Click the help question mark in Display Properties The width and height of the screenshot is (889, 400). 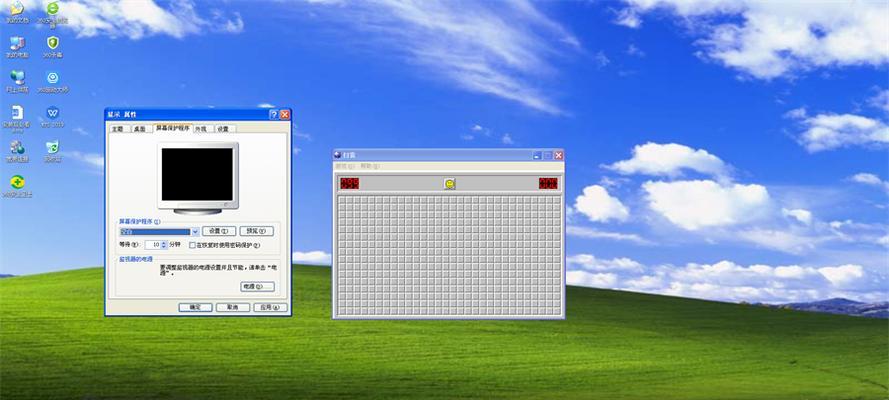coord(273,114)
